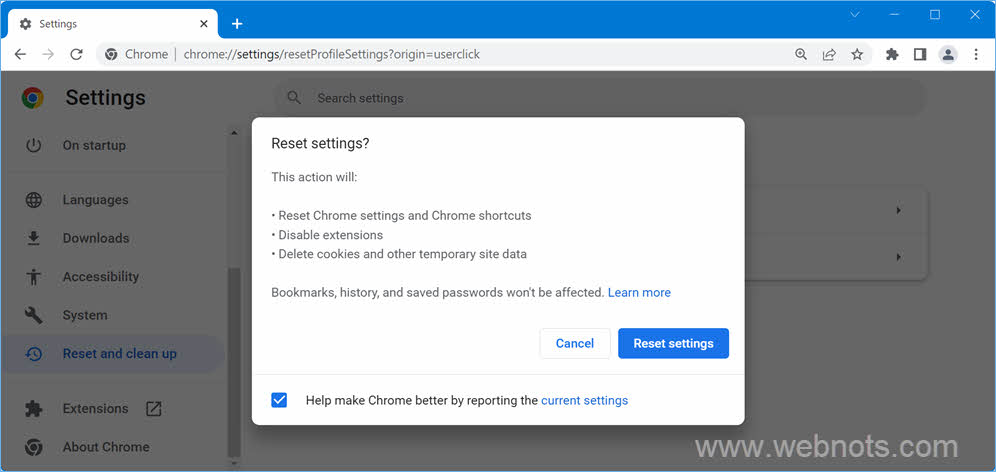Open the Extensions puzzle icon in toolbar

point(892,55)
